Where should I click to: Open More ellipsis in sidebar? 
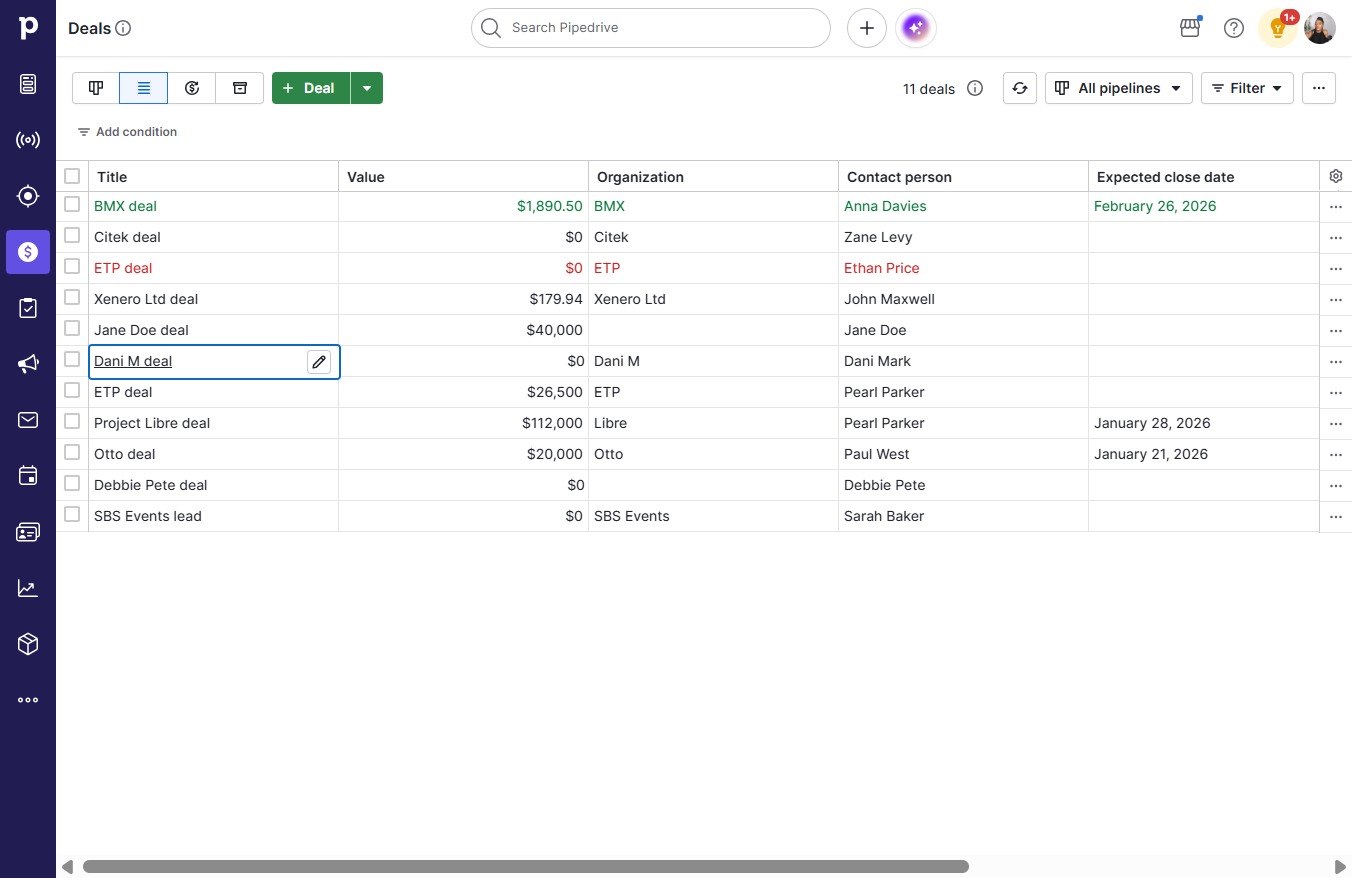pos(28,700)
